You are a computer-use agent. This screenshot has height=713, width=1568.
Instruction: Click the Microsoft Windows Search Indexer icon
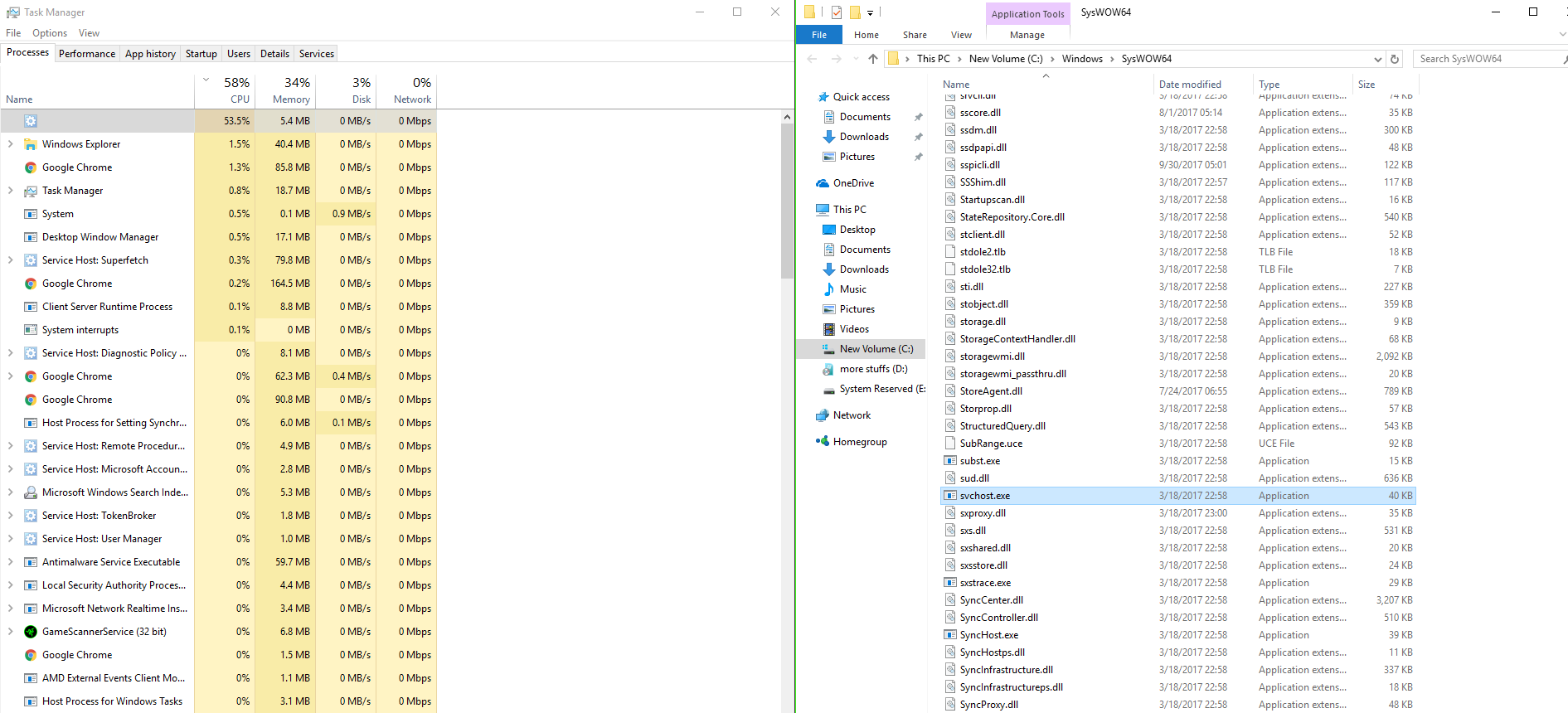31,492
